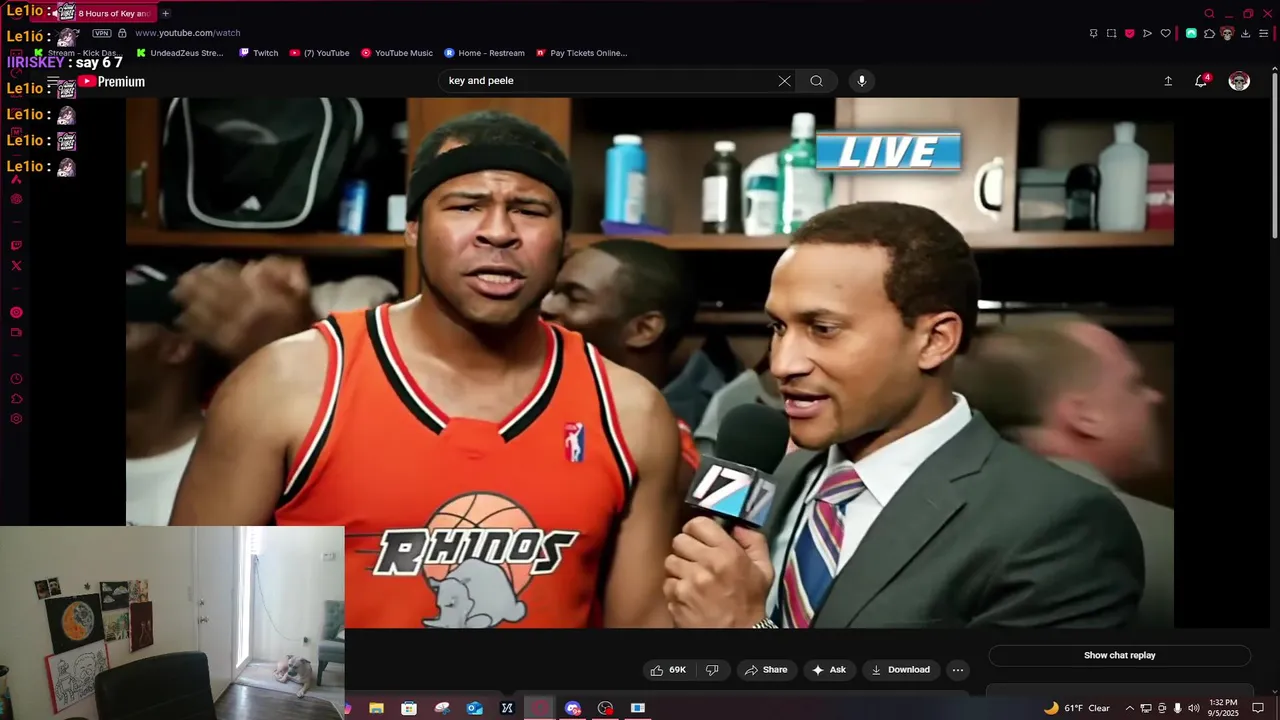Click the page vertical scrollbar
Screen dimensions: 1280x720
[1274, 154]
